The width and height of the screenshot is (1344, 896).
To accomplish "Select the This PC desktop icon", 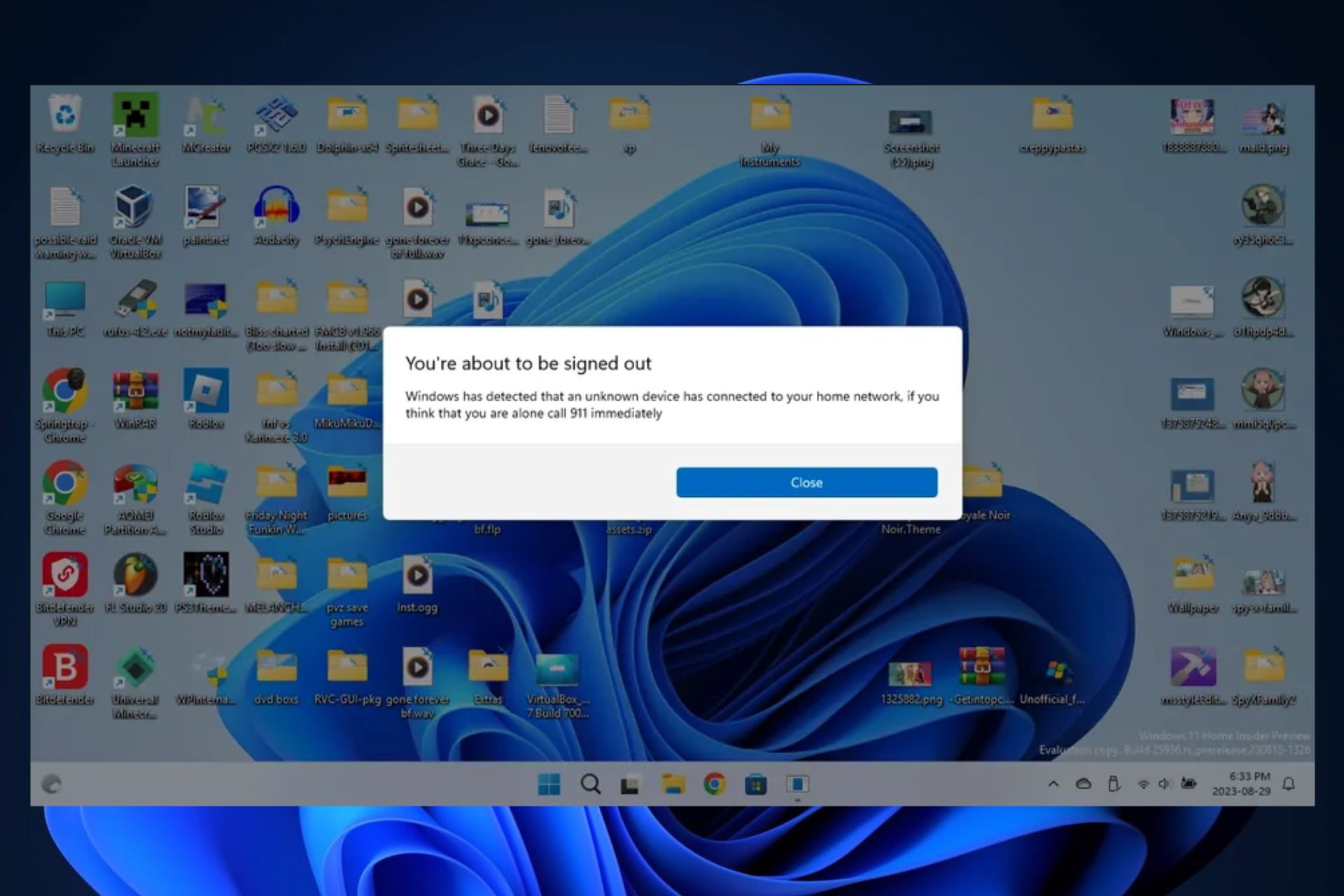I will point(65,308).
